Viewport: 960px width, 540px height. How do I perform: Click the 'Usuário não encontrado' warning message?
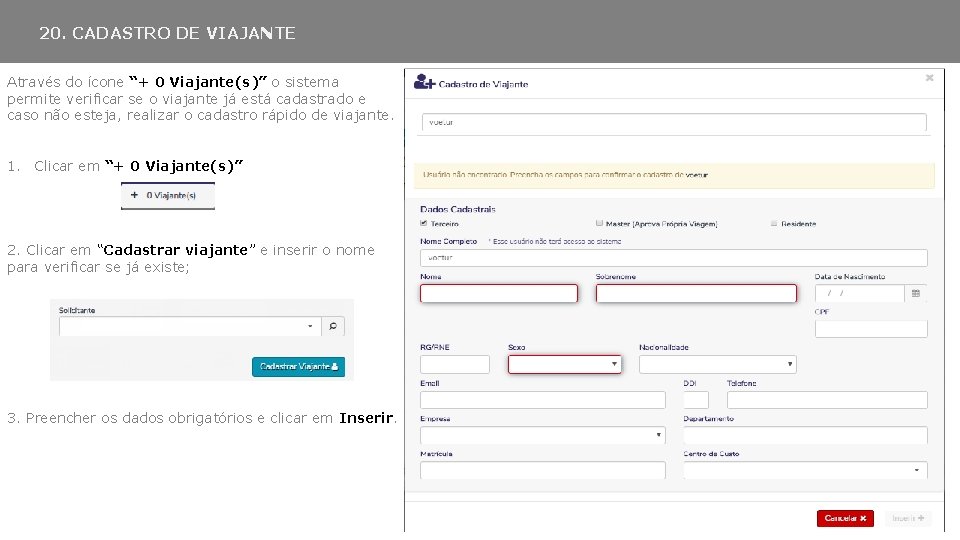674,175
